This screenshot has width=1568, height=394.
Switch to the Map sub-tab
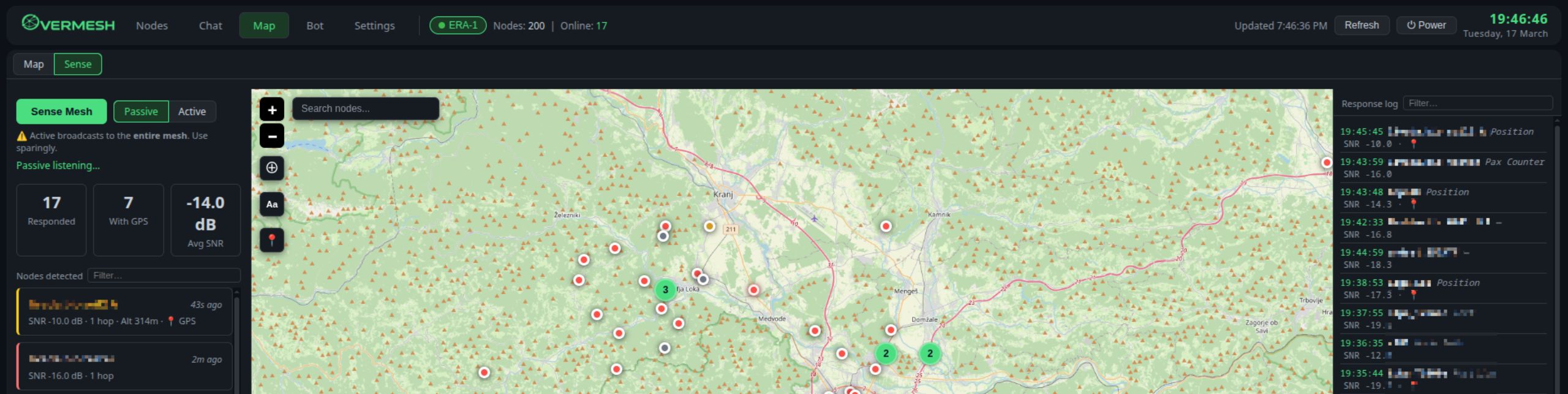coord(34,64)
